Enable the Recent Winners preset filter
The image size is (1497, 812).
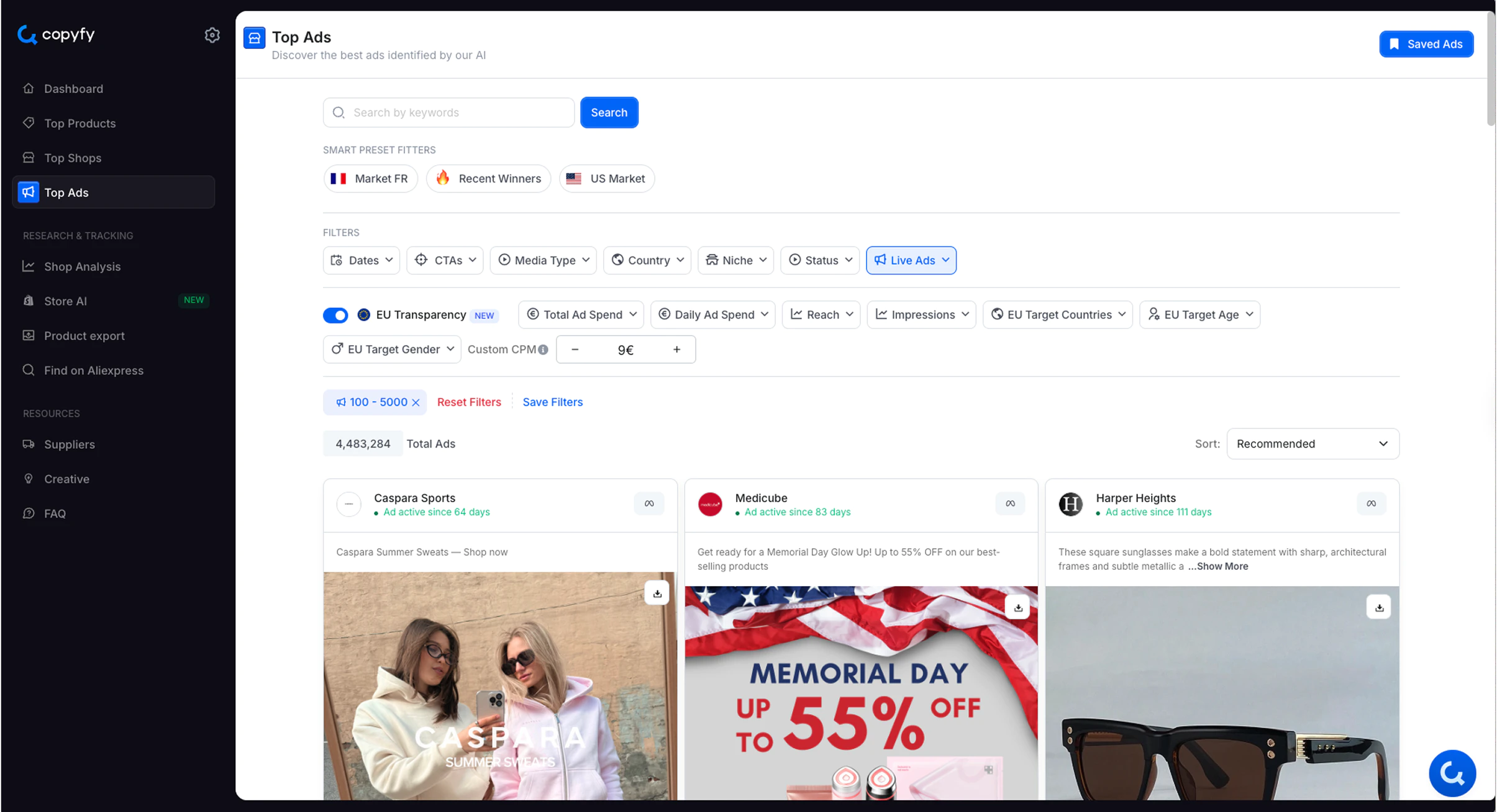(488, 179)
